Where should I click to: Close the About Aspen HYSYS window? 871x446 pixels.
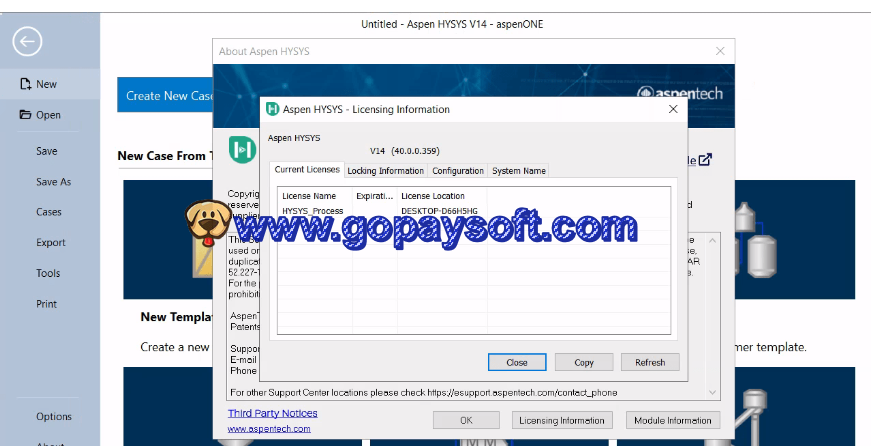720,51
